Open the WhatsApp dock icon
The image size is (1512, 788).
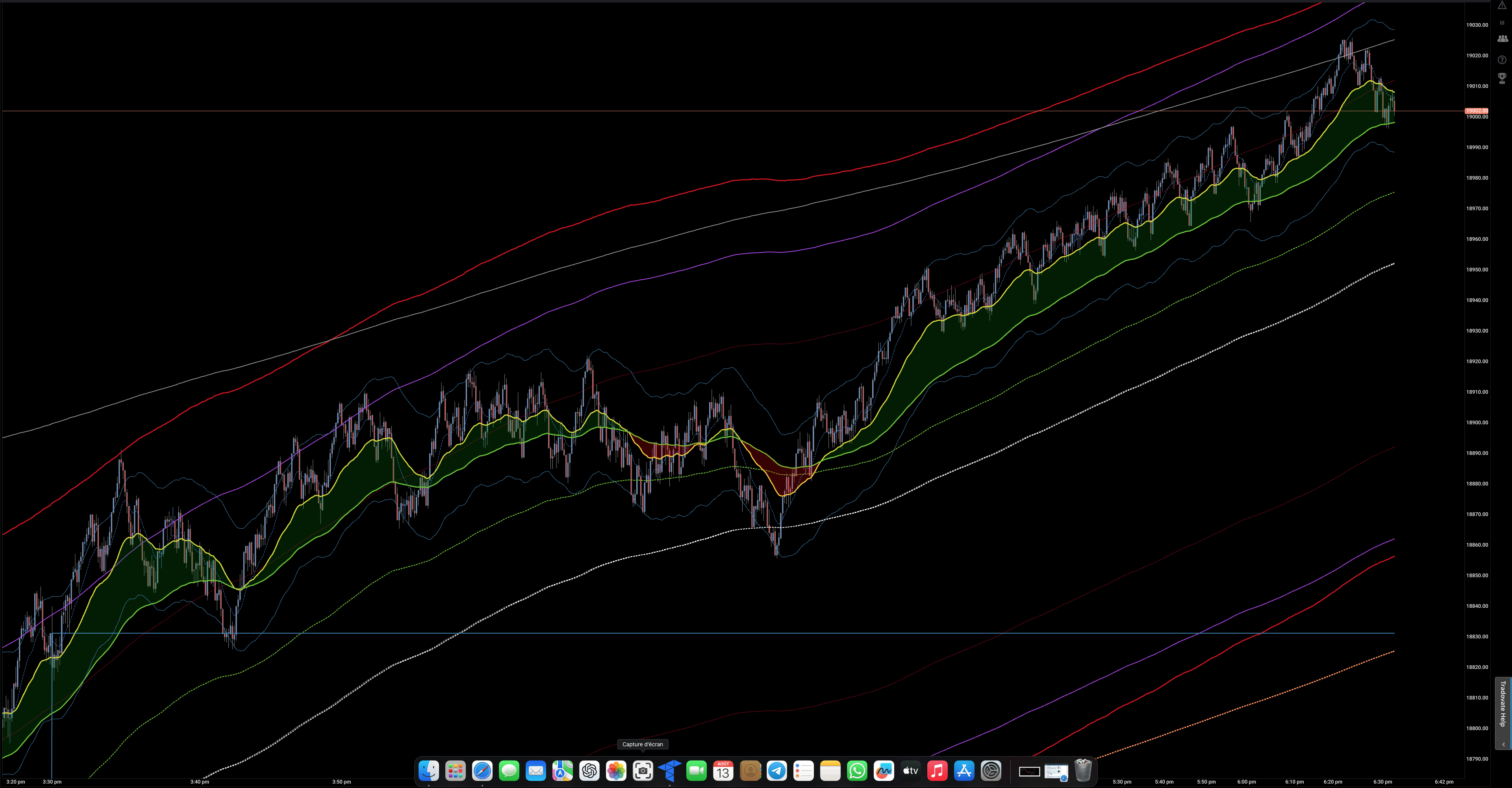(x=857, y=770)
